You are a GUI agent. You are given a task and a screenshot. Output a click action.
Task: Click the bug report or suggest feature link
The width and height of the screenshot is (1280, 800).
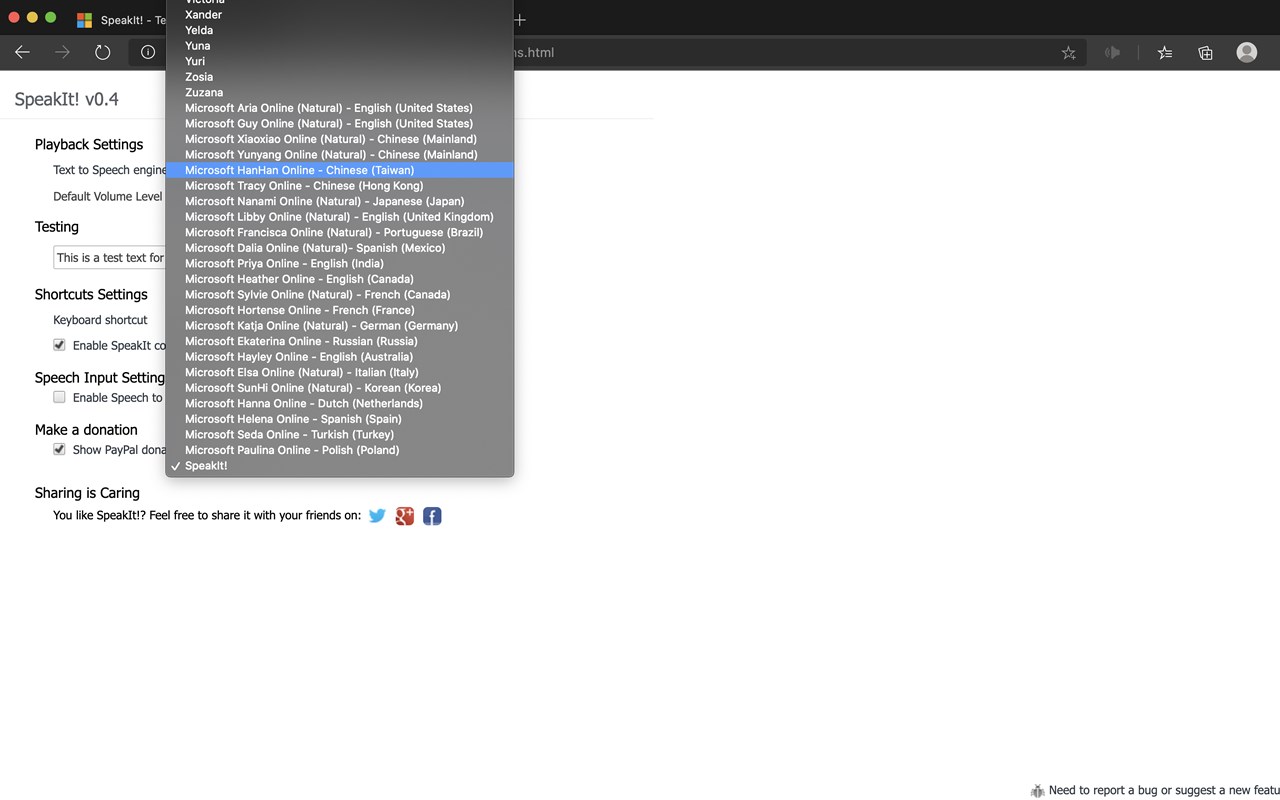(x=1164, y=790)
